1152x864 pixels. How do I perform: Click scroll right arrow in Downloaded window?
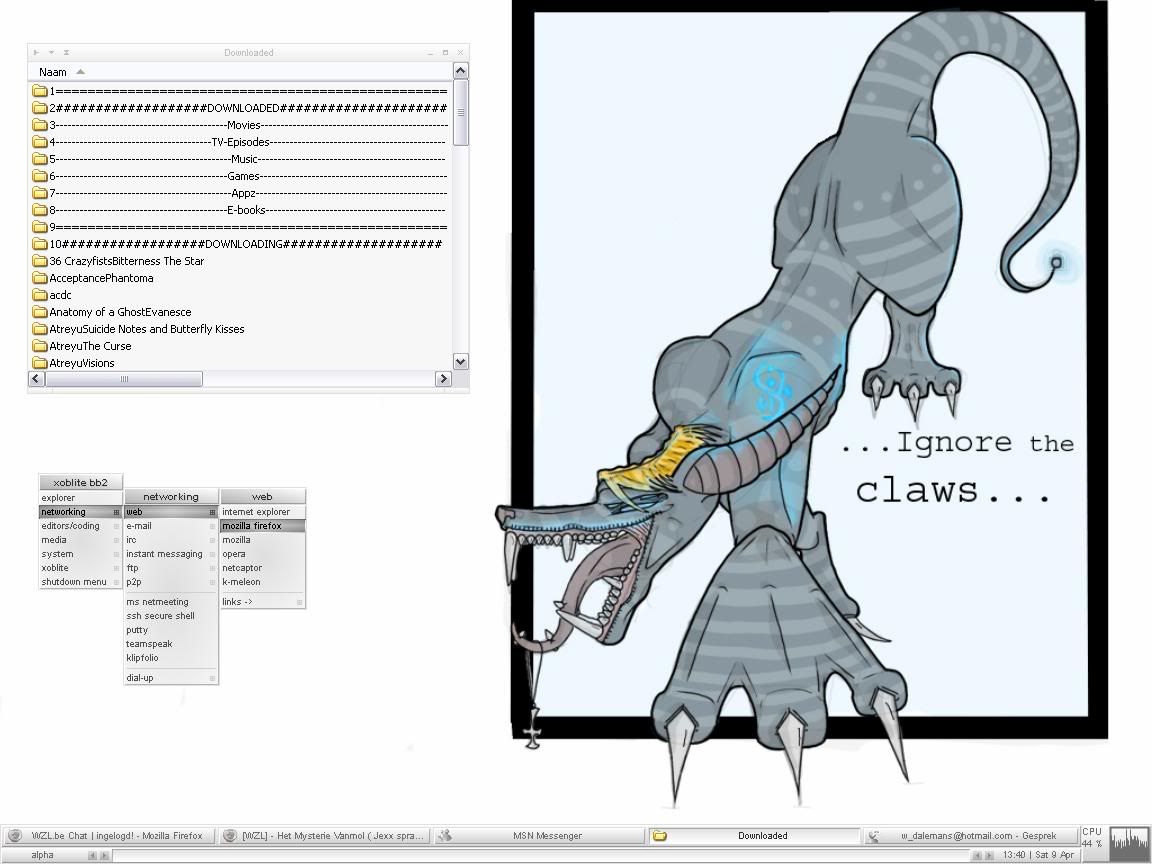pyautogui.click(x=443, y=379)
